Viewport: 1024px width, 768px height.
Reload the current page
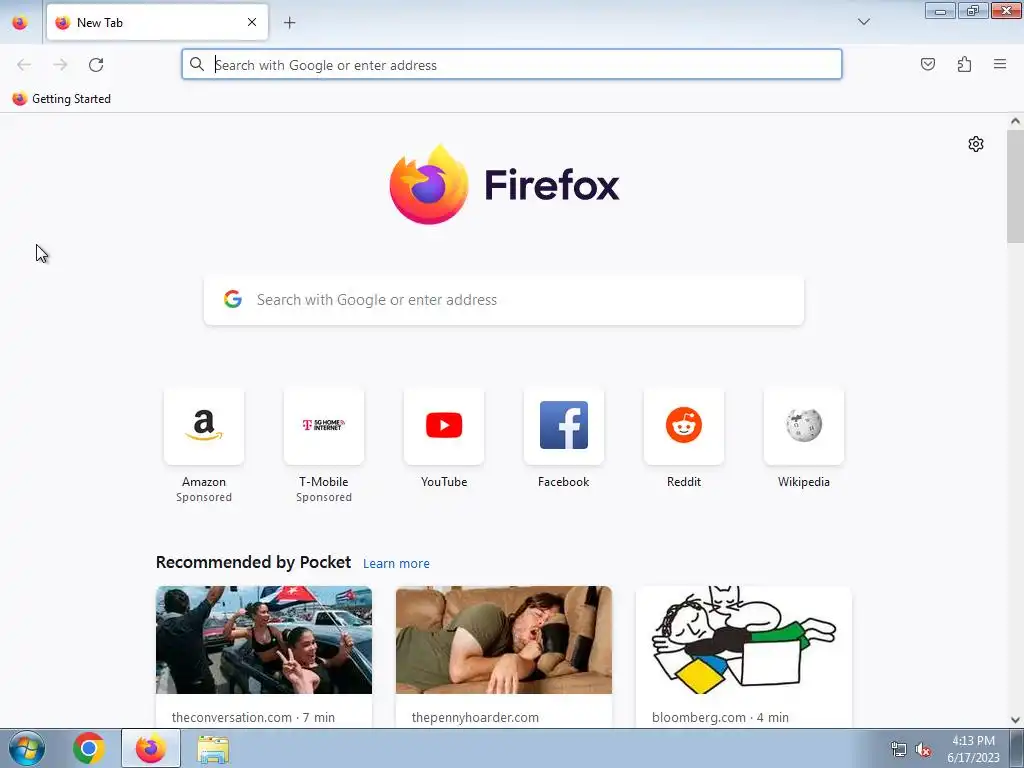tap(96, 65)
